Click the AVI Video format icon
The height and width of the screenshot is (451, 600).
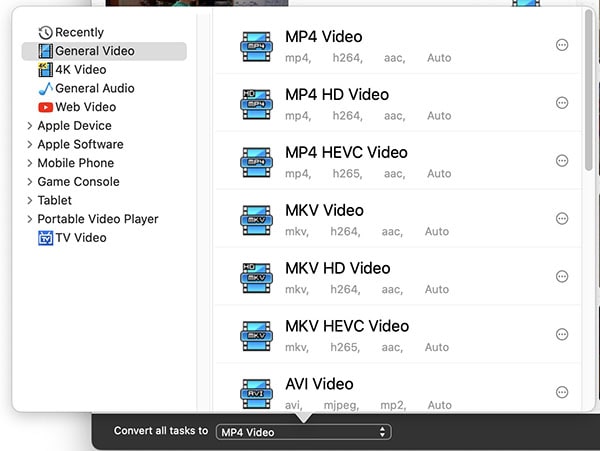(256, 394)
